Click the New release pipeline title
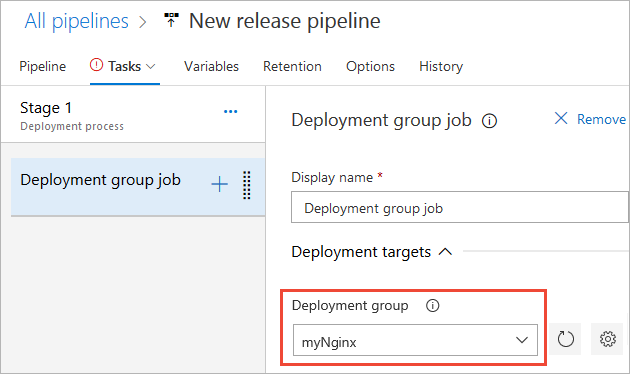This screenshot has width=630, height=374. pos(284,21)
